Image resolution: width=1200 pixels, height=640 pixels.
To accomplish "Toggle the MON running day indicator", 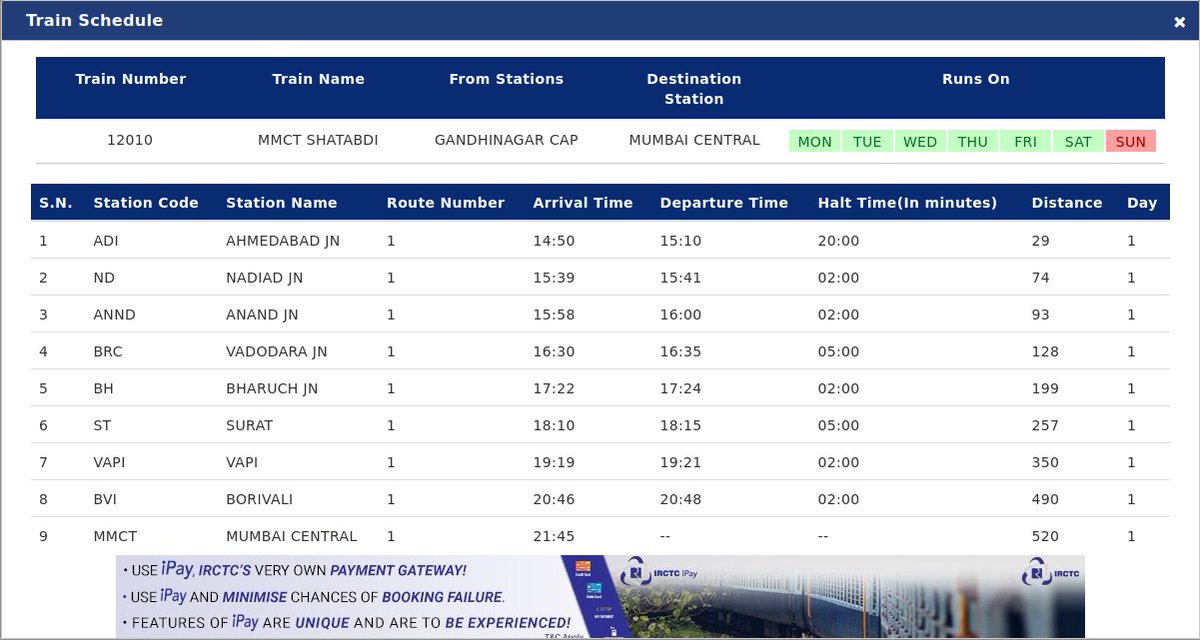I will 815,141.
